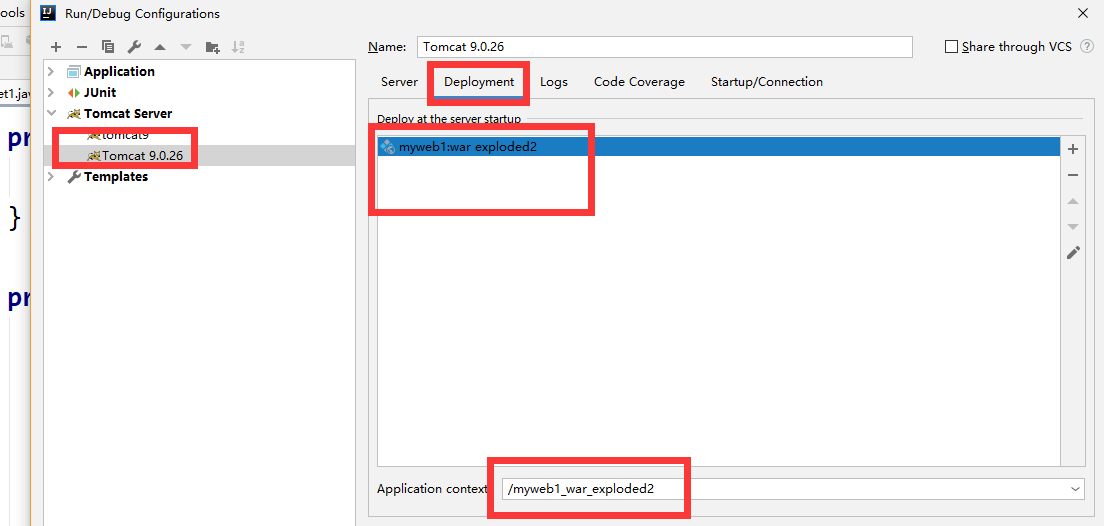This screenshot has width=1104, height=526.
Task: Open the Logs tab
Action: (553, 82)
